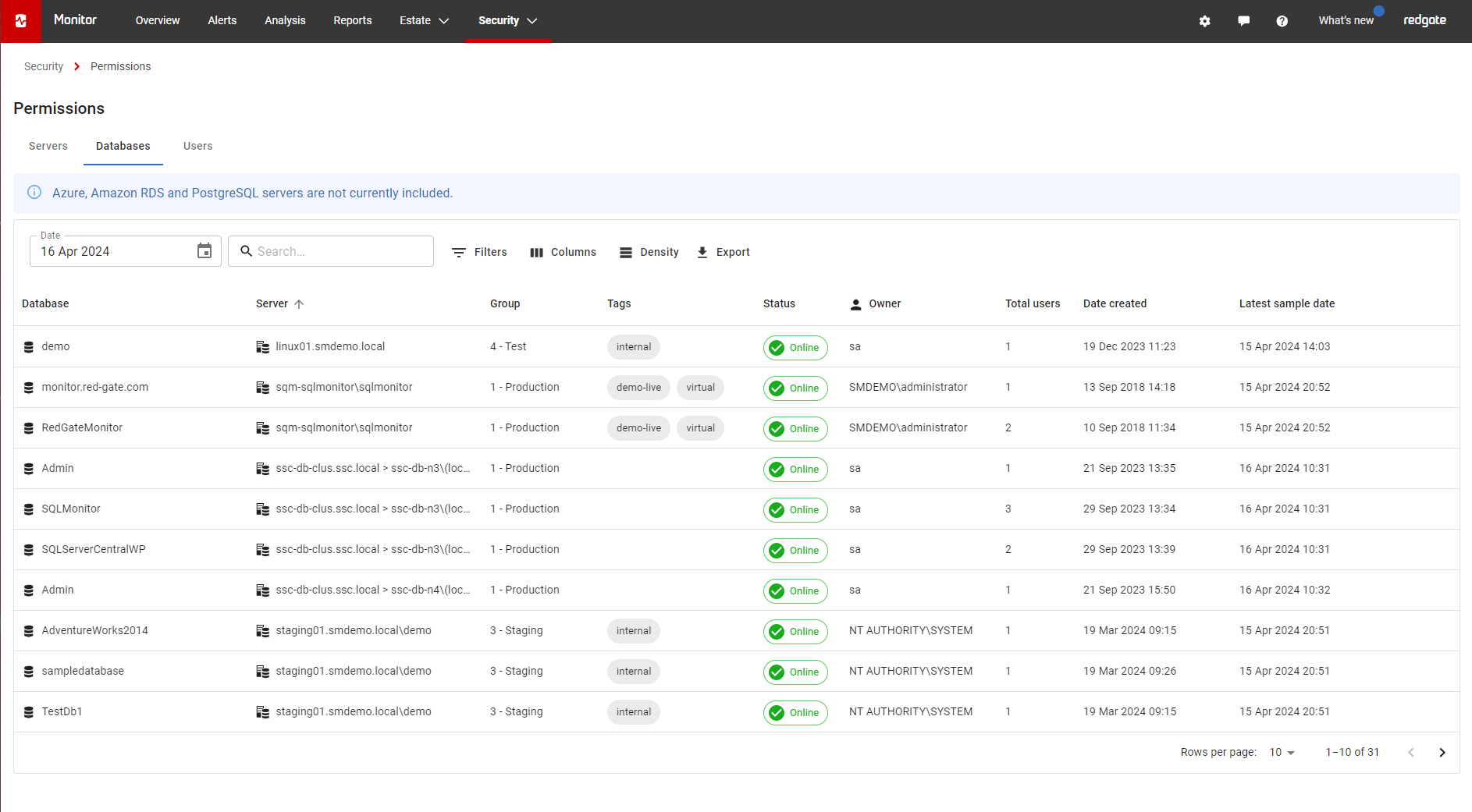This screenshot has width=1472, height=812.
Task: Click the database icon for SQLServerCentralWP
Action: click(x=29, y=550)
